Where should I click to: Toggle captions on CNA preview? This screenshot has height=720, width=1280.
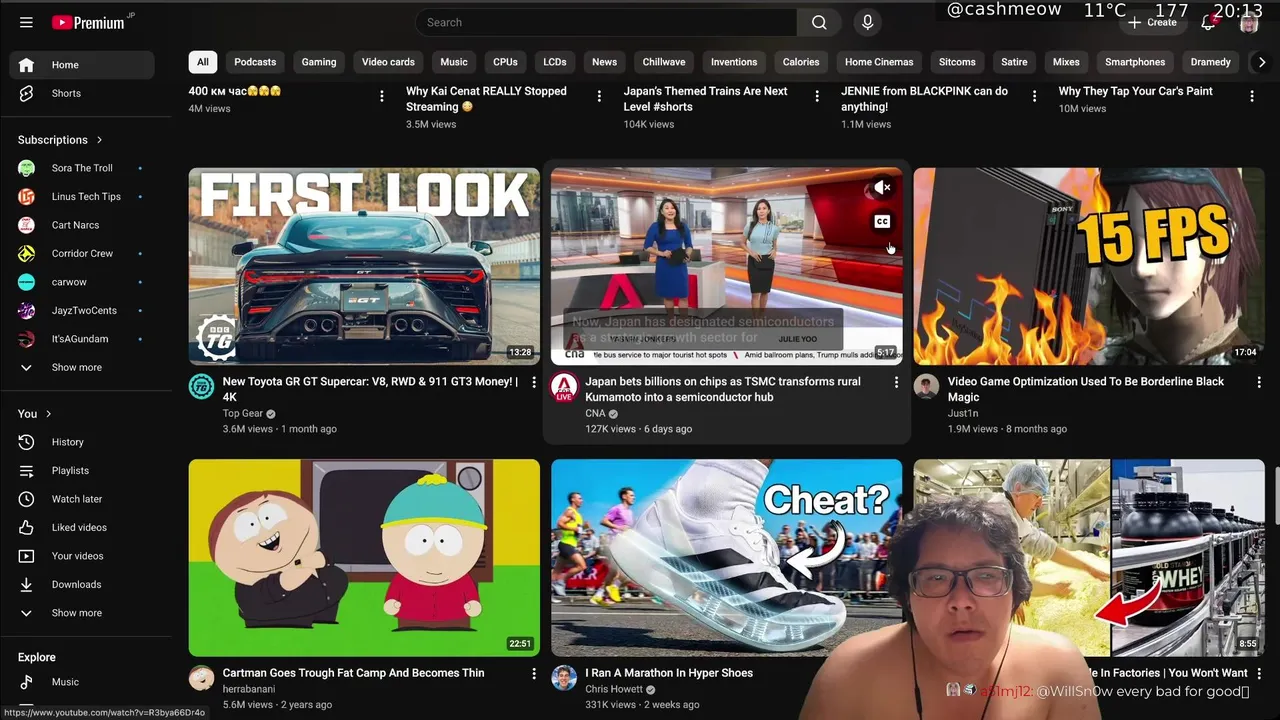[x=882, y=222]
